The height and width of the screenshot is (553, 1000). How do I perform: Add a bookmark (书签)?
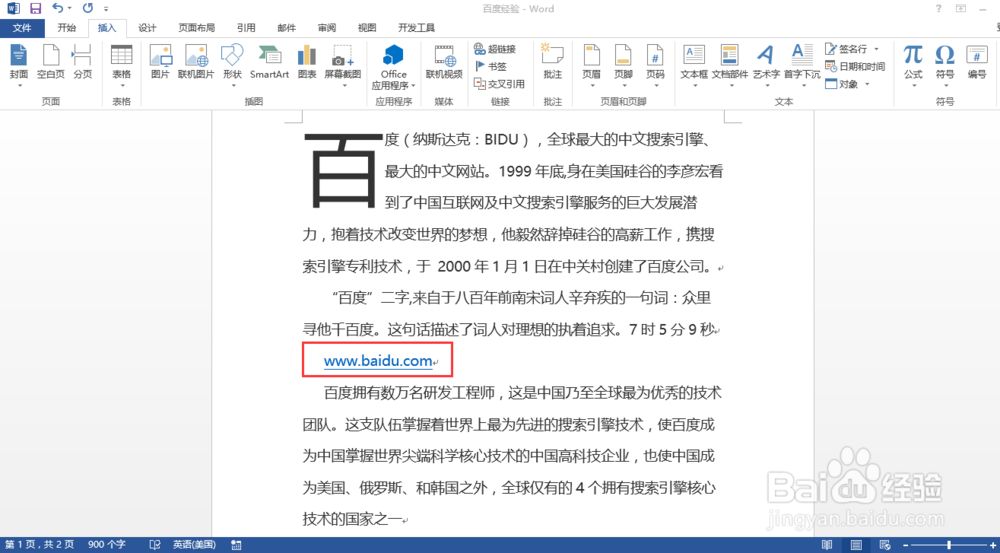490,66
